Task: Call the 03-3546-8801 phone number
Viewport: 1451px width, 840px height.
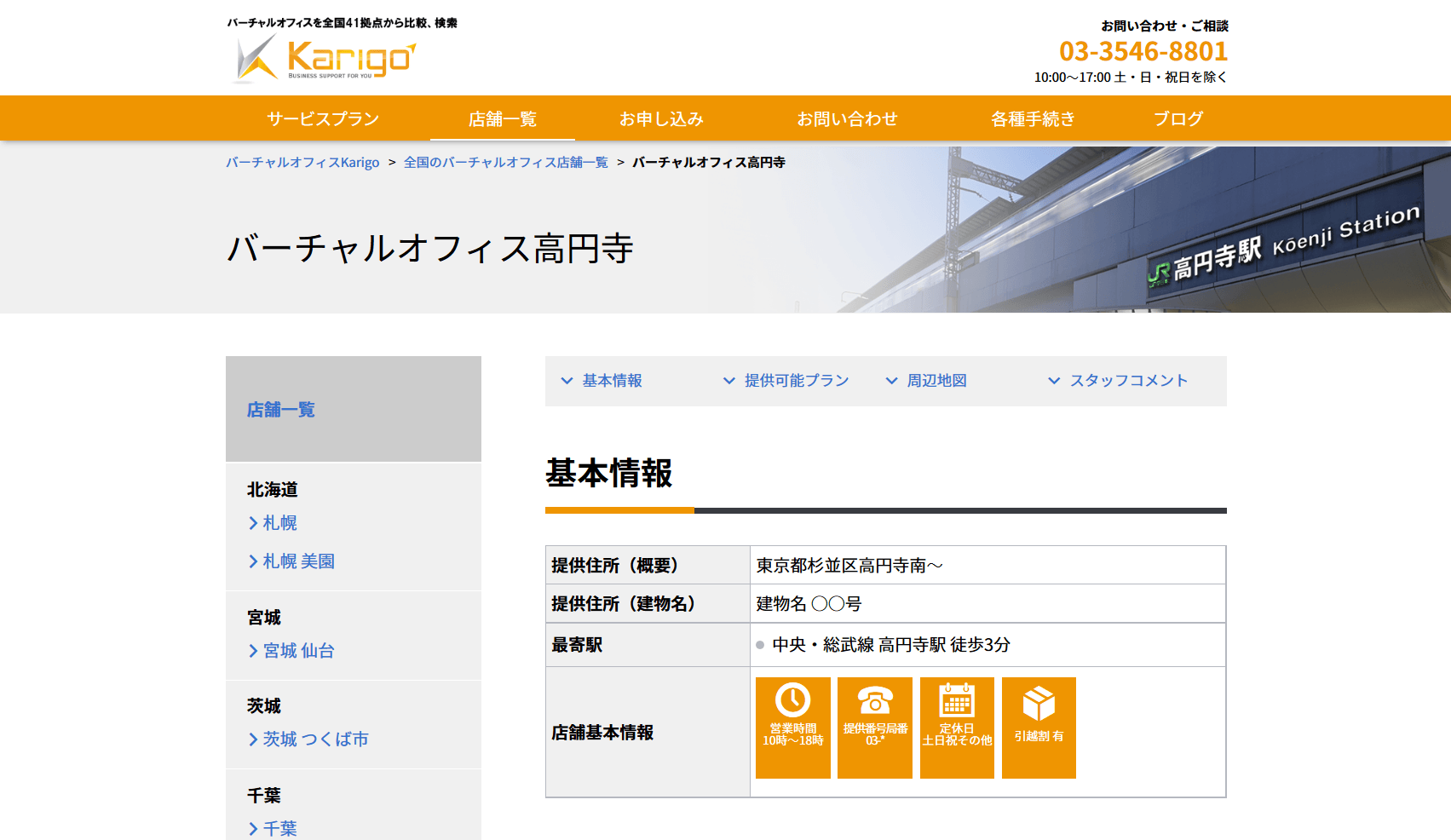Action: click(x=1143, y=52)
